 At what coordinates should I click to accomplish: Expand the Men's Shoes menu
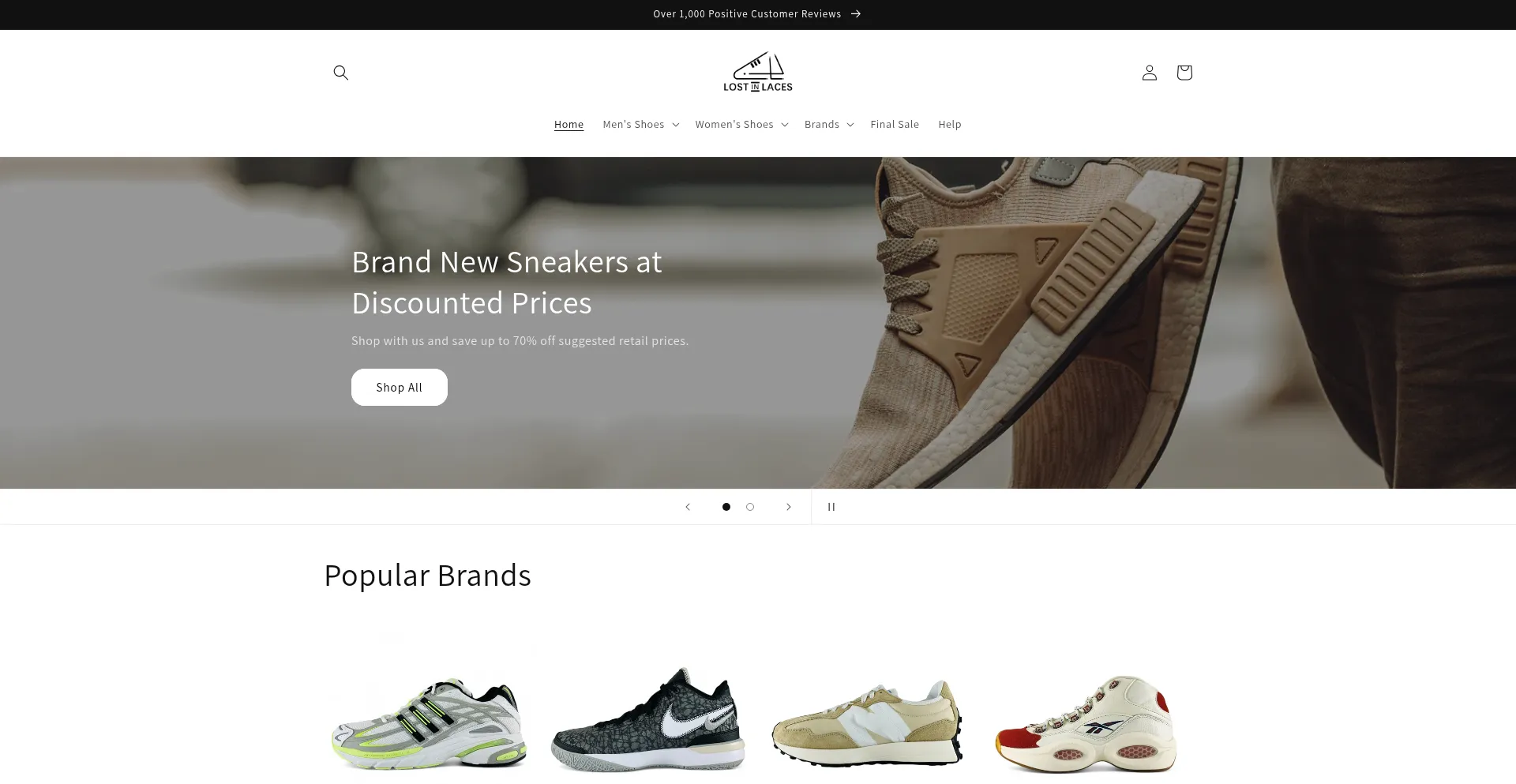click(640, 125)
